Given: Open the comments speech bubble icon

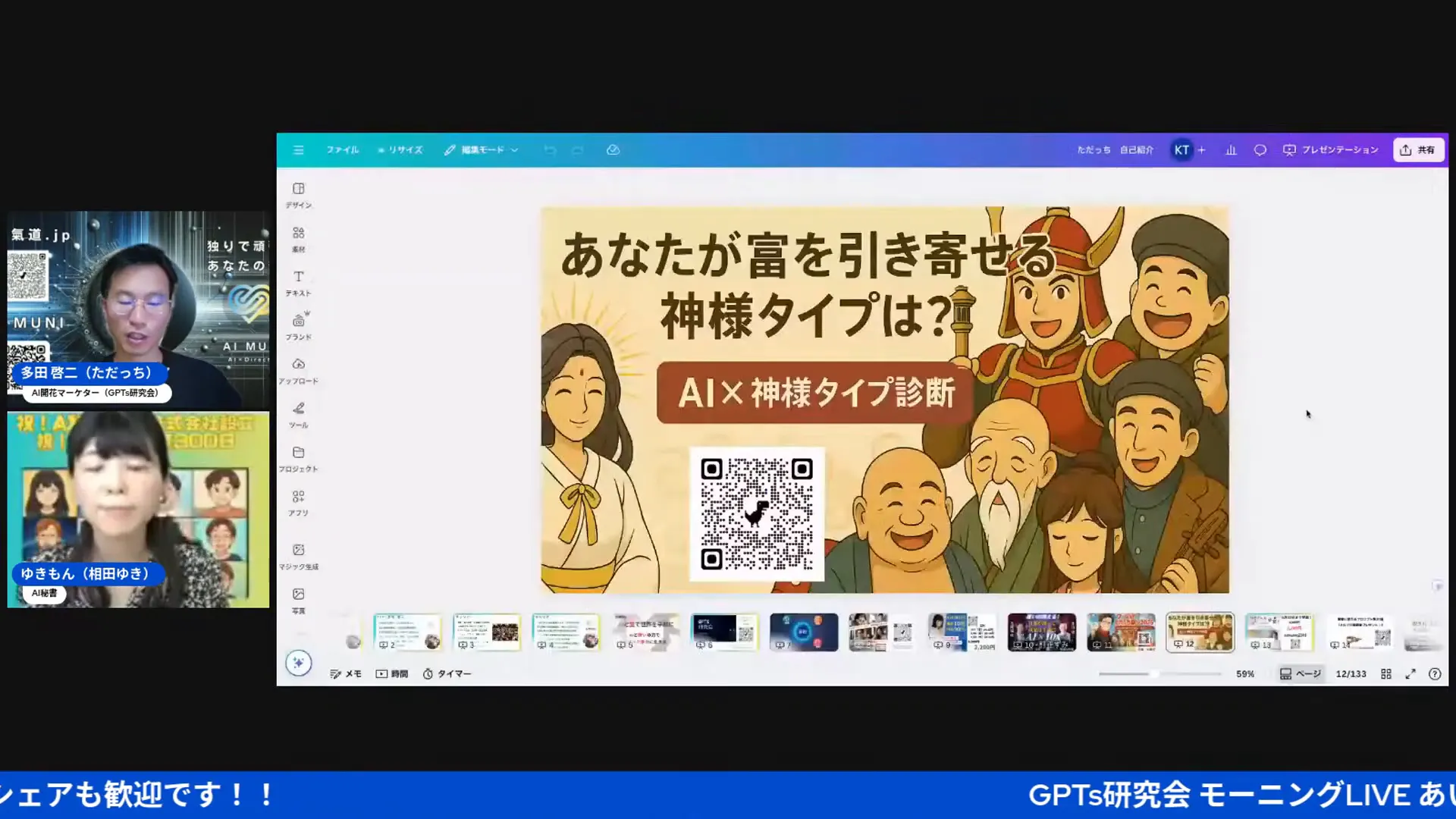Looking at the screenshot, I should [x=1260, y=150].
